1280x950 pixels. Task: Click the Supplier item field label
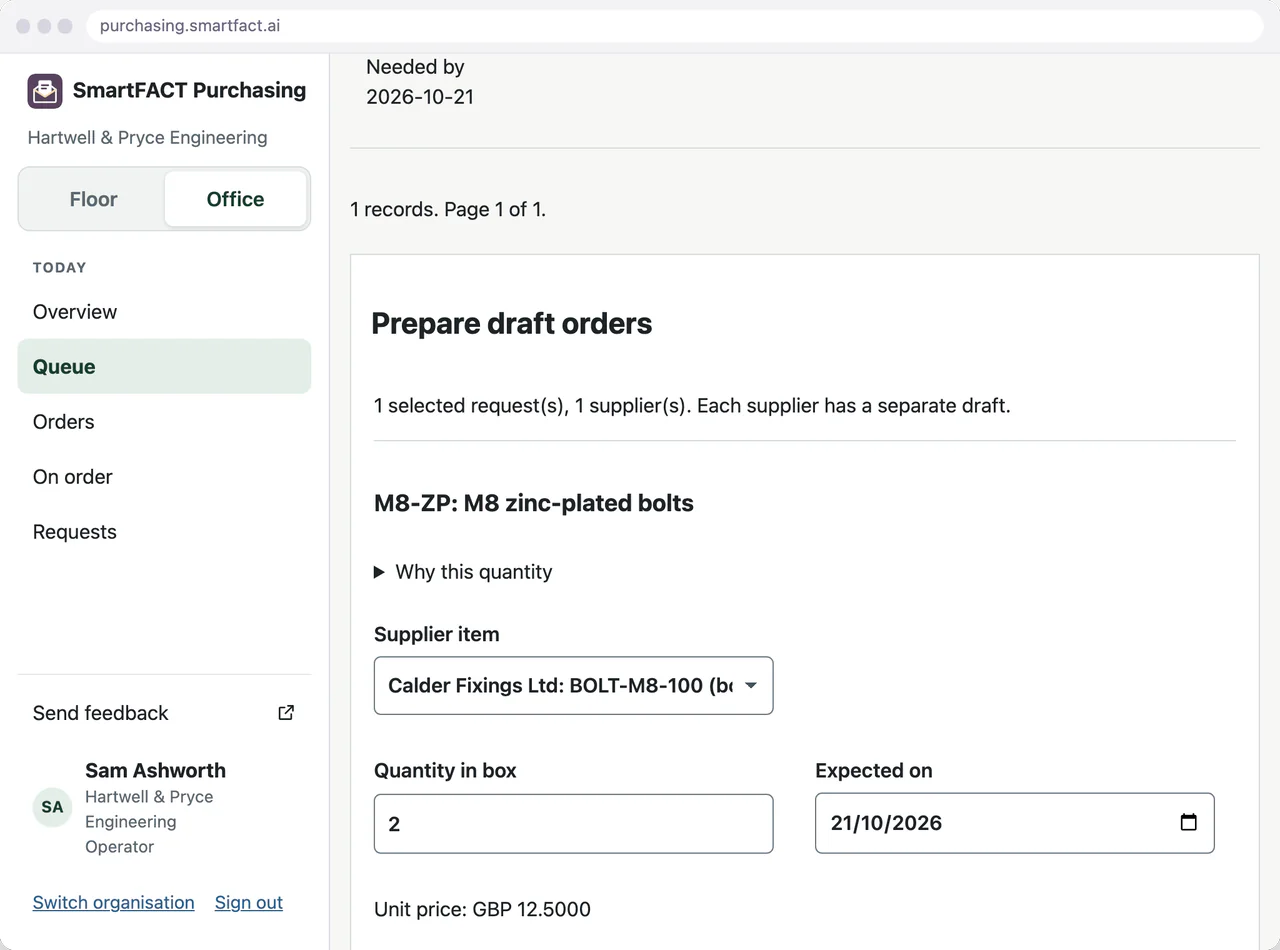coord(436,635)
